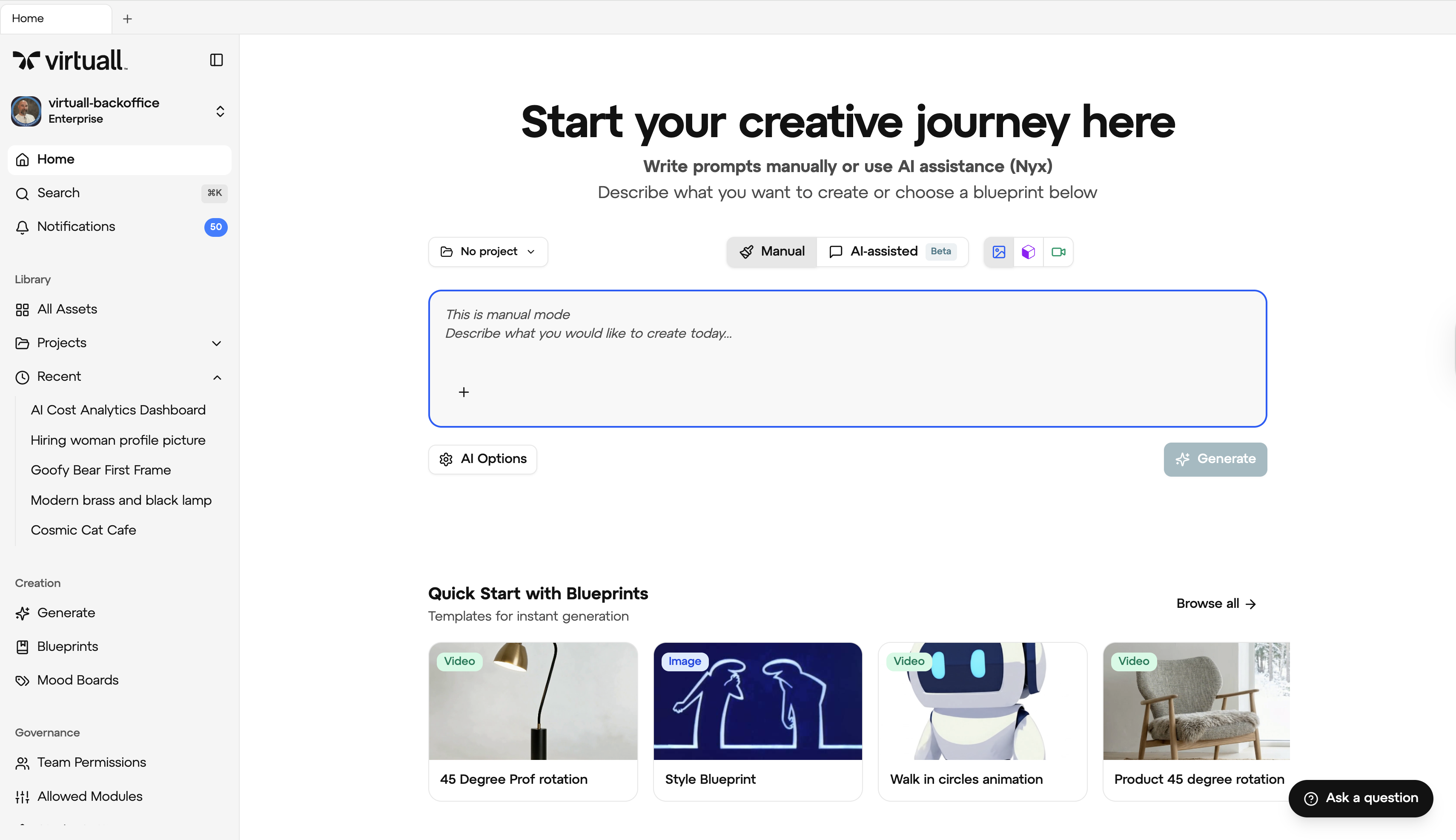
Task: Click the Generate button
Action: click(x=1215, y=459)
